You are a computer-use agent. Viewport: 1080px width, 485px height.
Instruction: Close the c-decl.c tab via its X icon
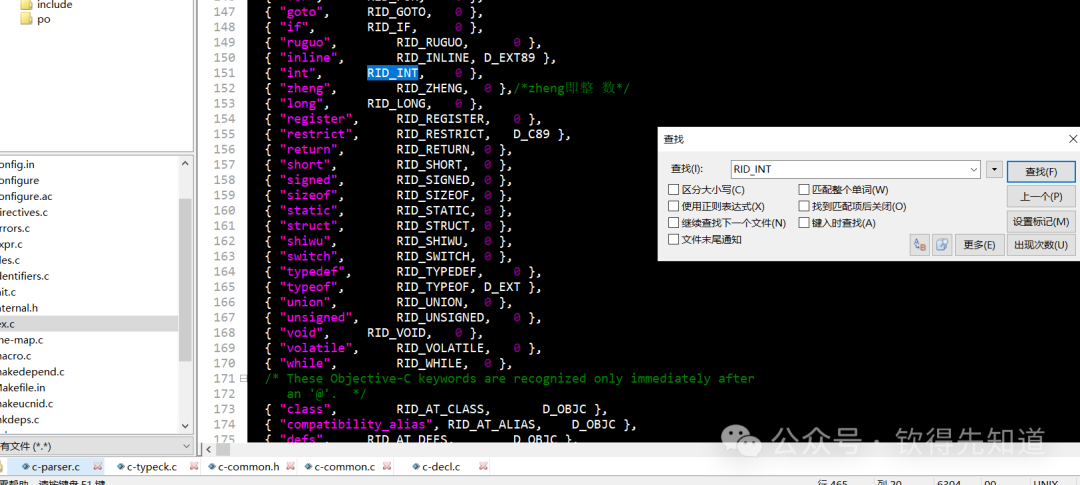(483, 466)
